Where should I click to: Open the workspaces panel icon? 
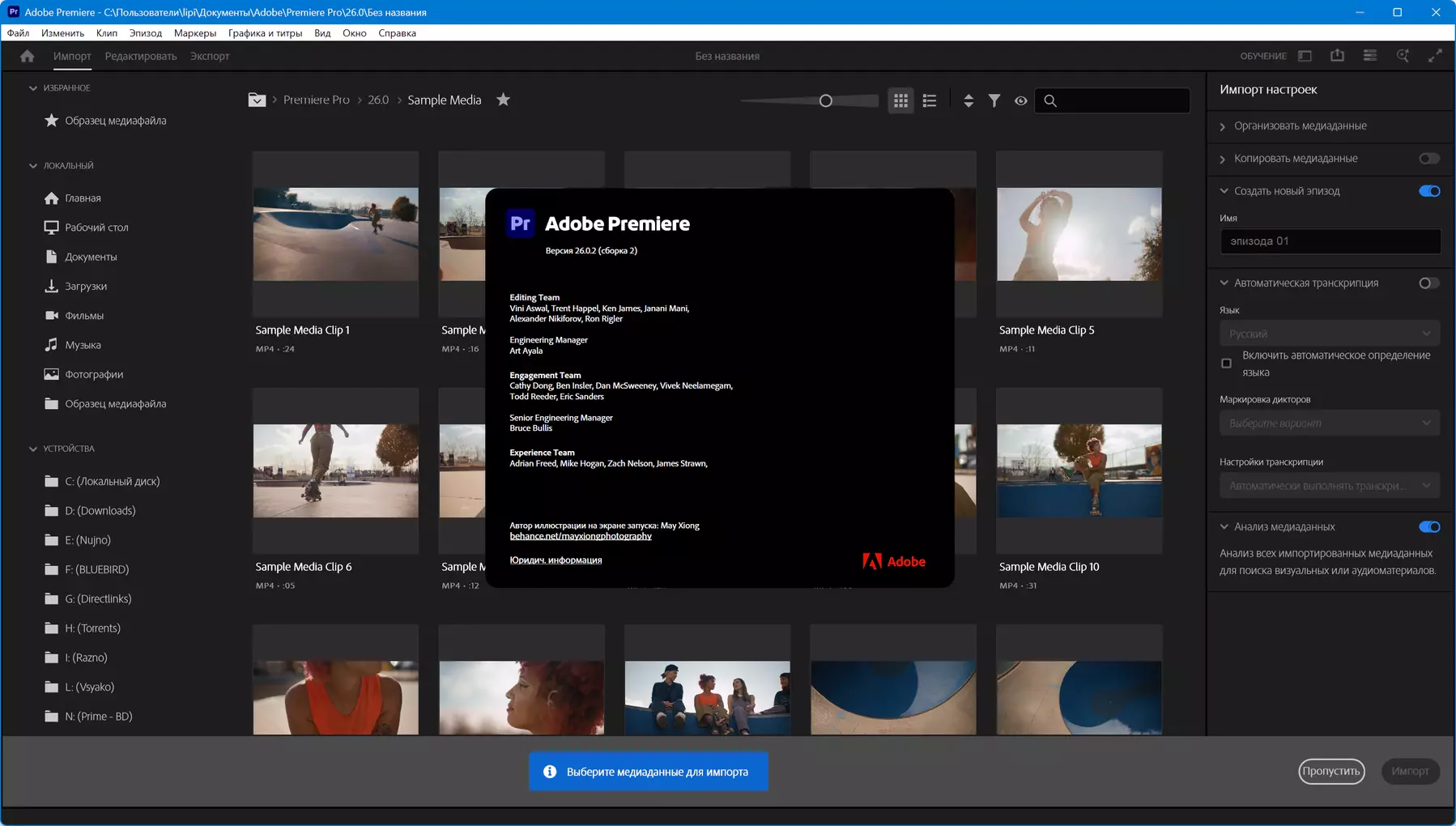click(x=1305, y=56)
